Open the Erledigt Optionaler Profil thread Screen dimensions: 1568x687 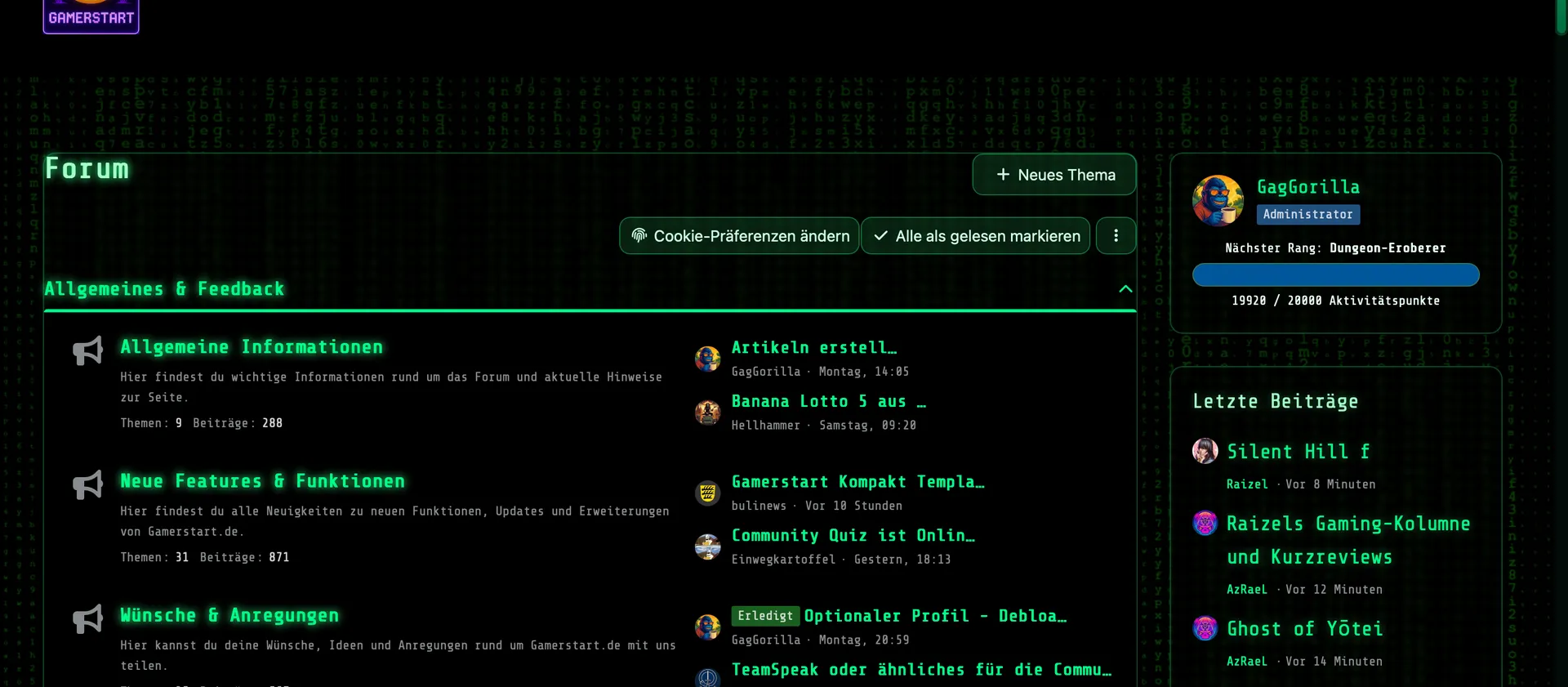coord(934,616)
